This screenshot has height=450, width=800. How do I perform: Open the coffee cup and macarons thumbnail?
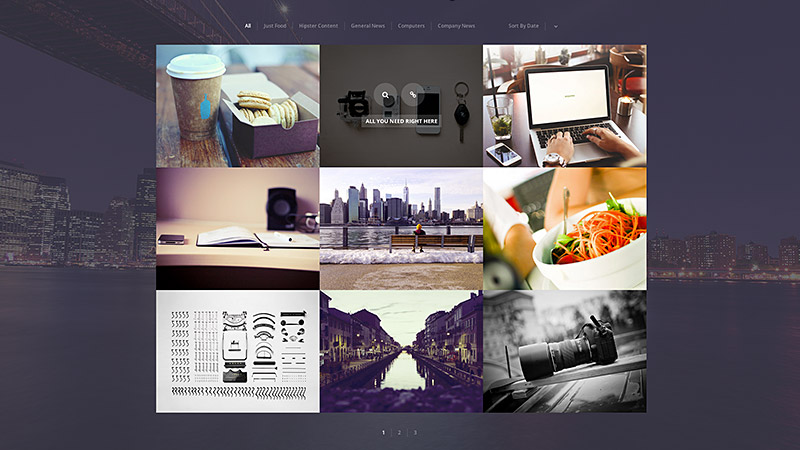(237, 106)
